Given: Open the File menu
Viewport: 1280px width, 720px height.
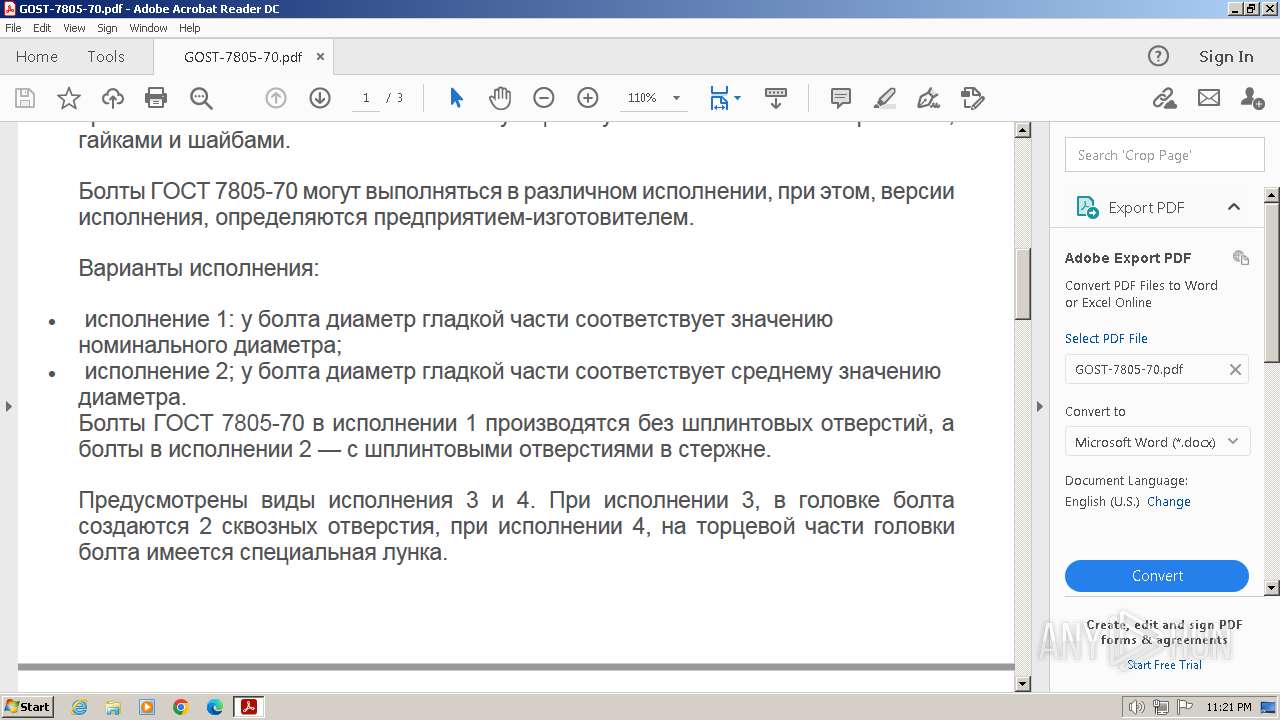Looking at the screenshot, I should [13, 28].
